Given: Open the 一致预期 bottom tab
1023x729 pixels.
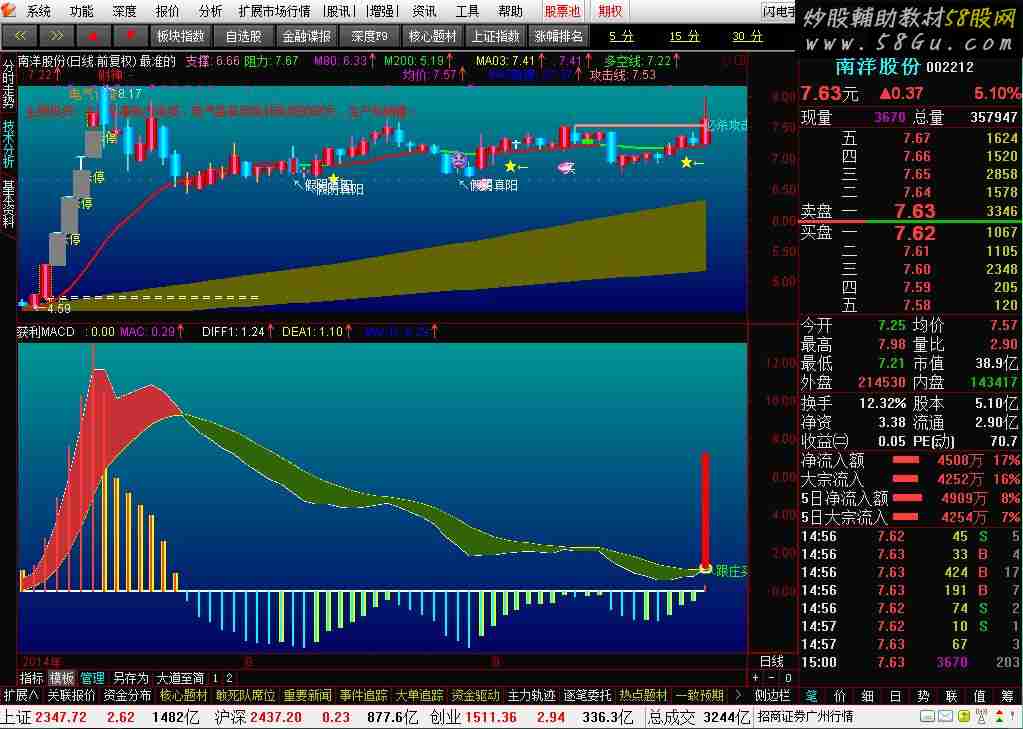Looking at the screenshot, I should (x=699, y=696).
